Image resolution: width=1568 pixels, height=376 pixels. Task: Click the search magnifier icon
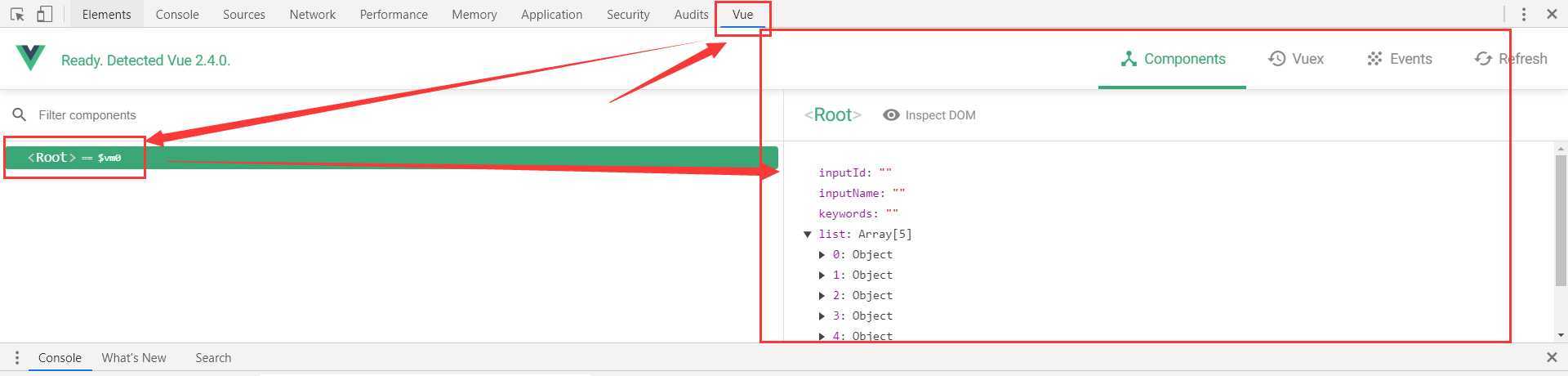pyautogui.click(x=20, y=114)
